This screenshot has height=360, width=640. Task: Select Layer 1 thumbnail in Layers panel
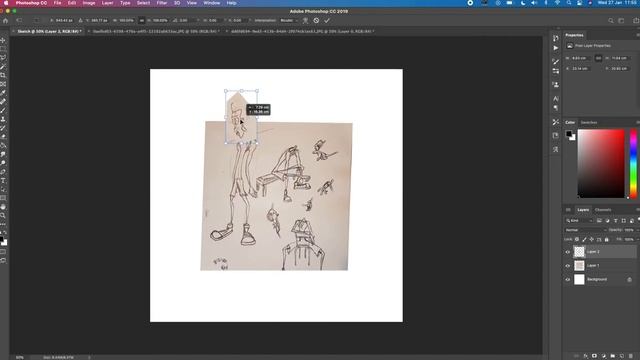click(x=579, y=266)
